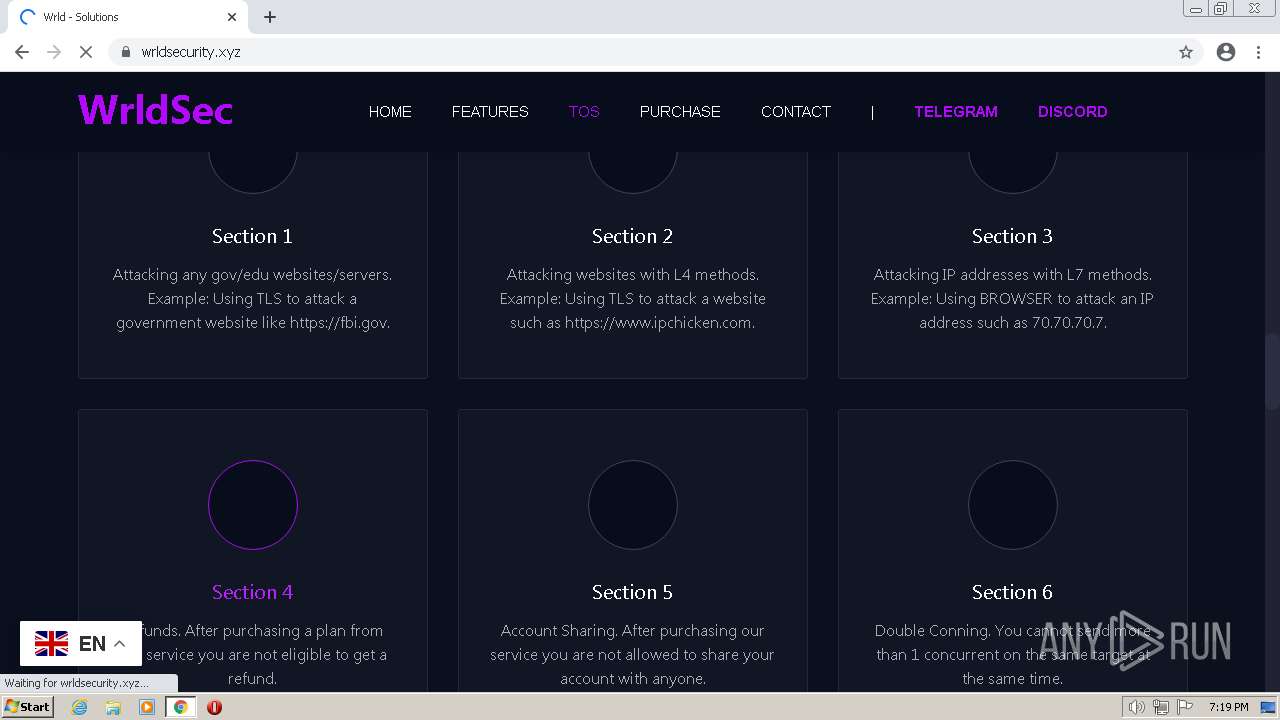
Task: Follow the DISCORD link
Action: pos(1073,112)
